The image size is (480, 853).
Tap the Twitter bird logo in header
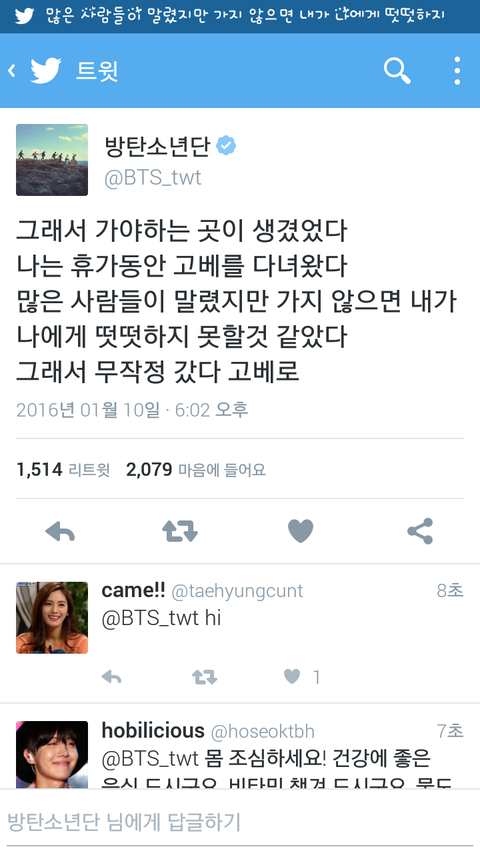point(46,71)
